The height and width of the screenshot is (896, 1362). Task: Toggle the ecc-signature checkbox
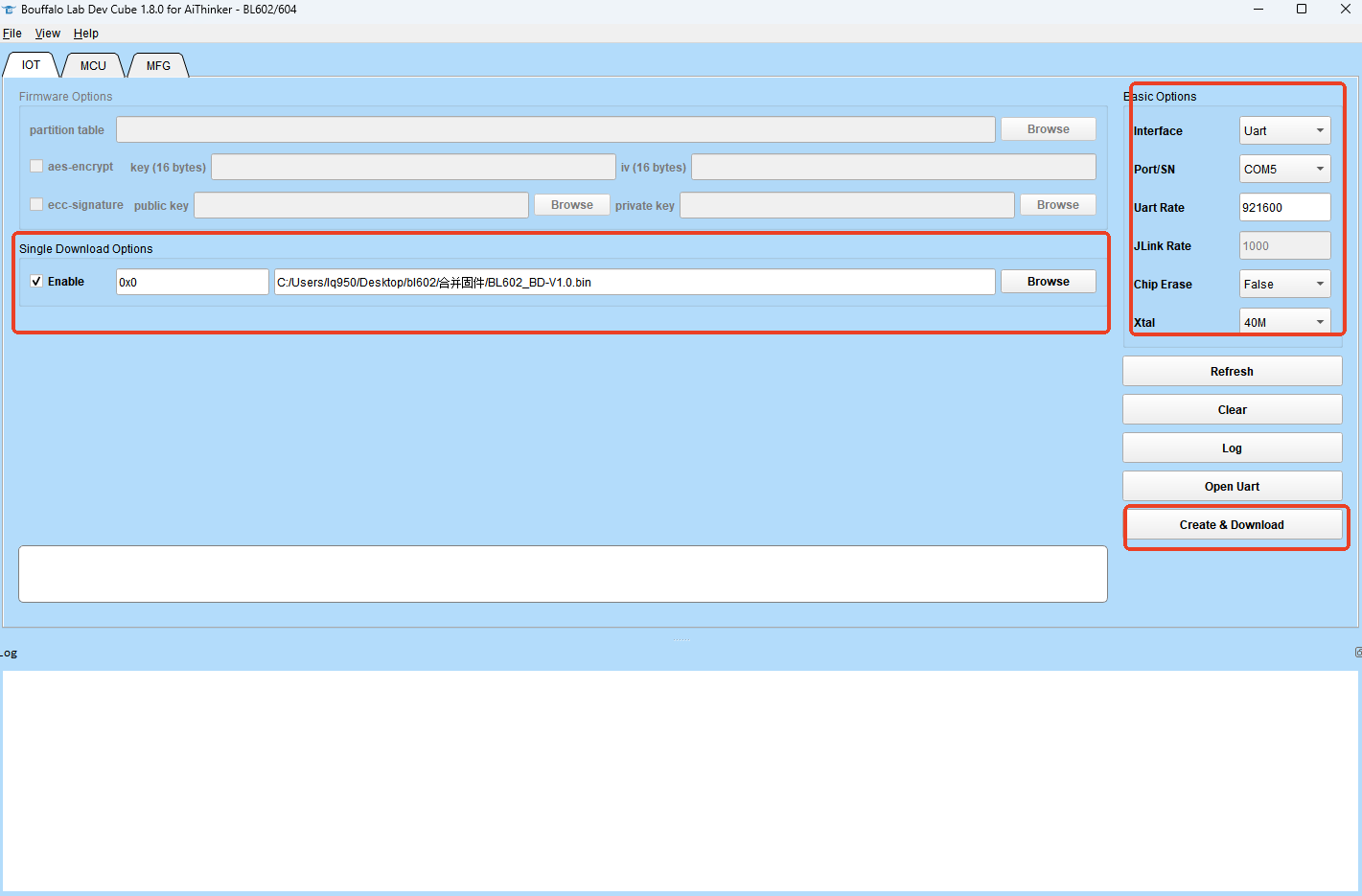(36, 205)
